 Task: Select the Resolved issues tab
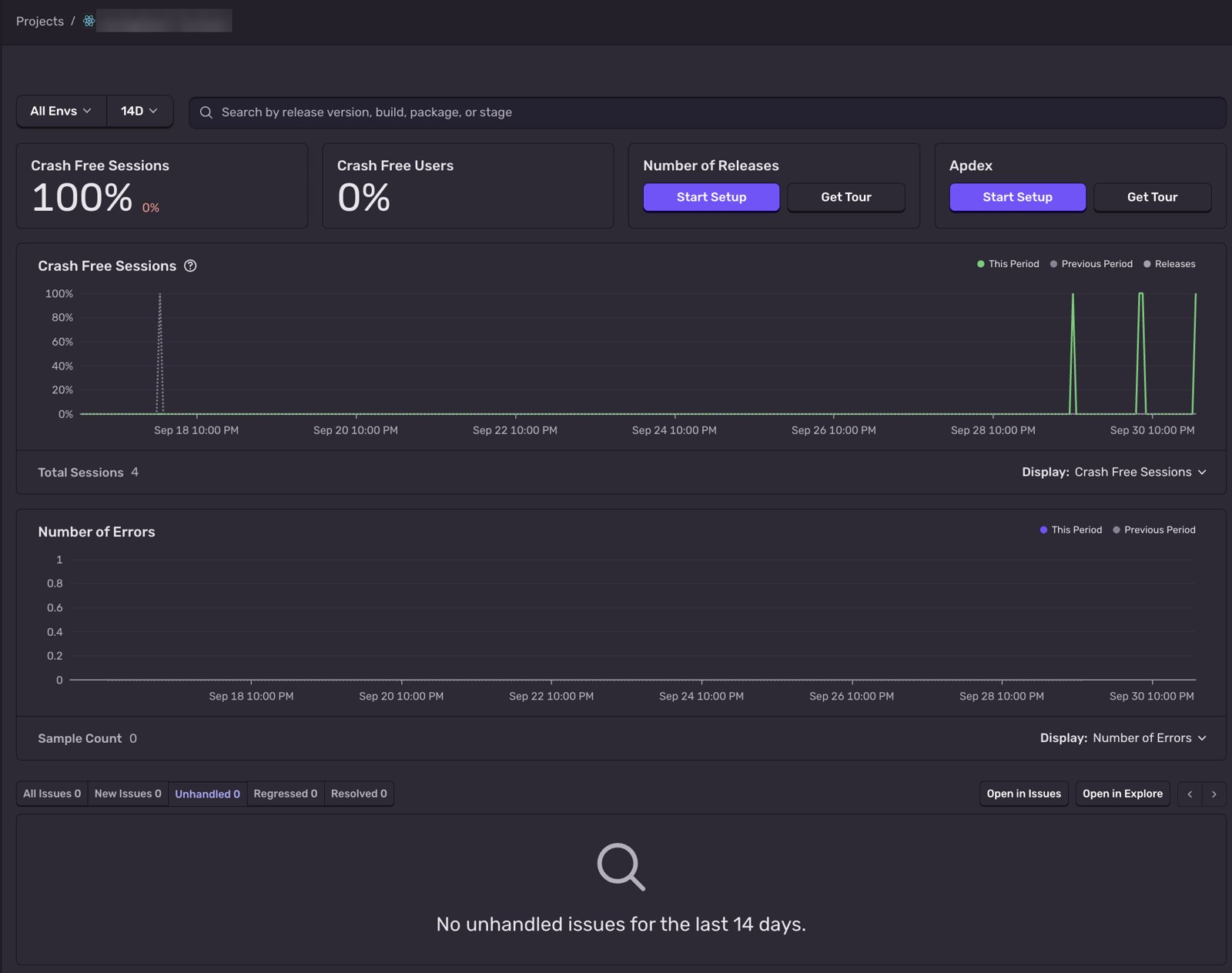[359, 794]
